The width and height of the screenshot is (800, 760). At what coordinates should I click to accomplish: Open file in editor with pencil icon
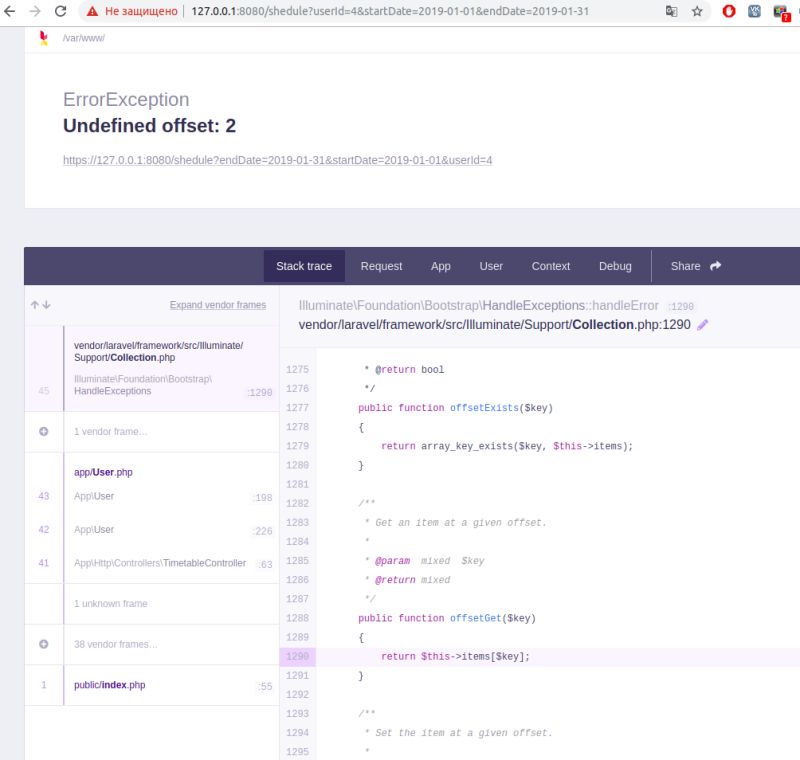703,325
